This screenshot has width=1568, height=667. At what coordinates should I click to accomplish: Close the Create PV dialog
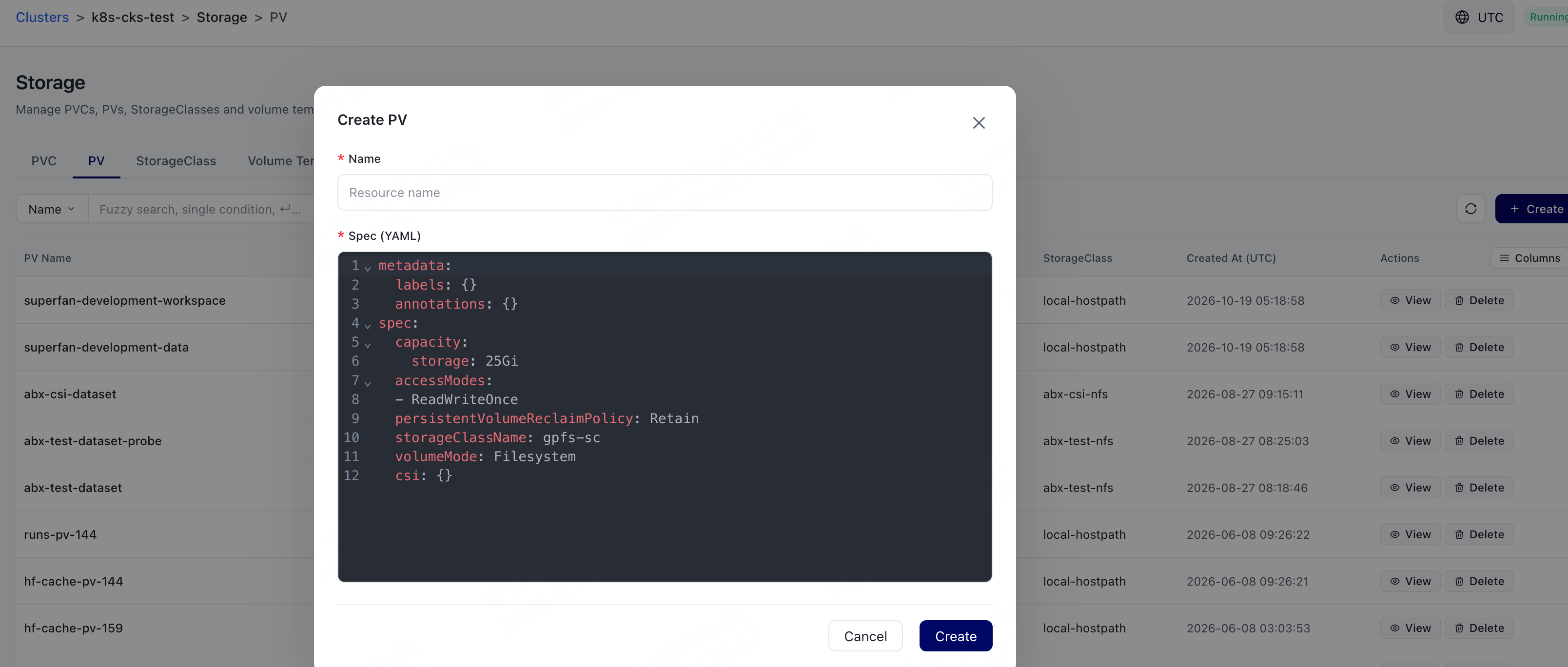978,123
